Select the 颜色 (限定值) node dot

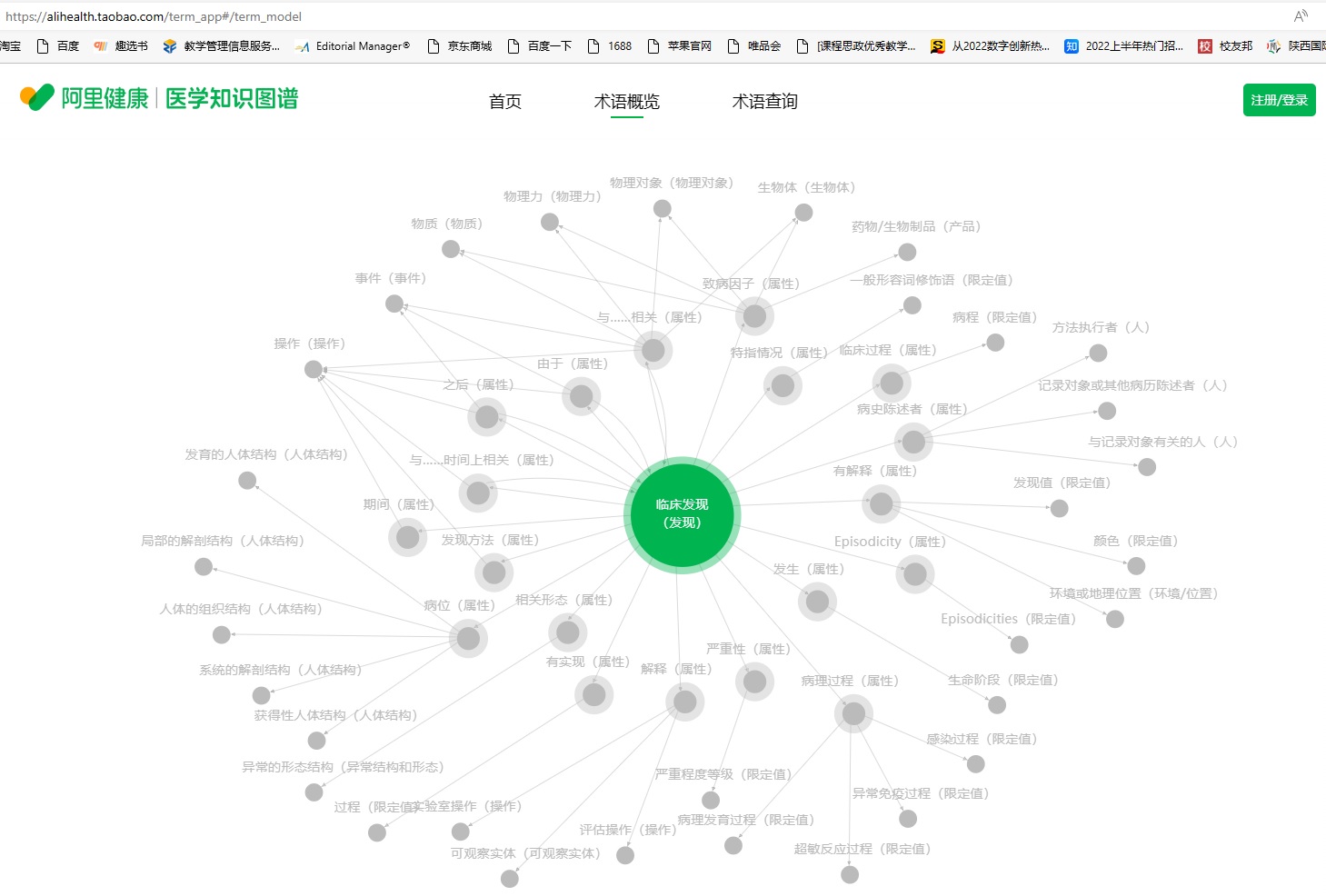(1136, 566)
